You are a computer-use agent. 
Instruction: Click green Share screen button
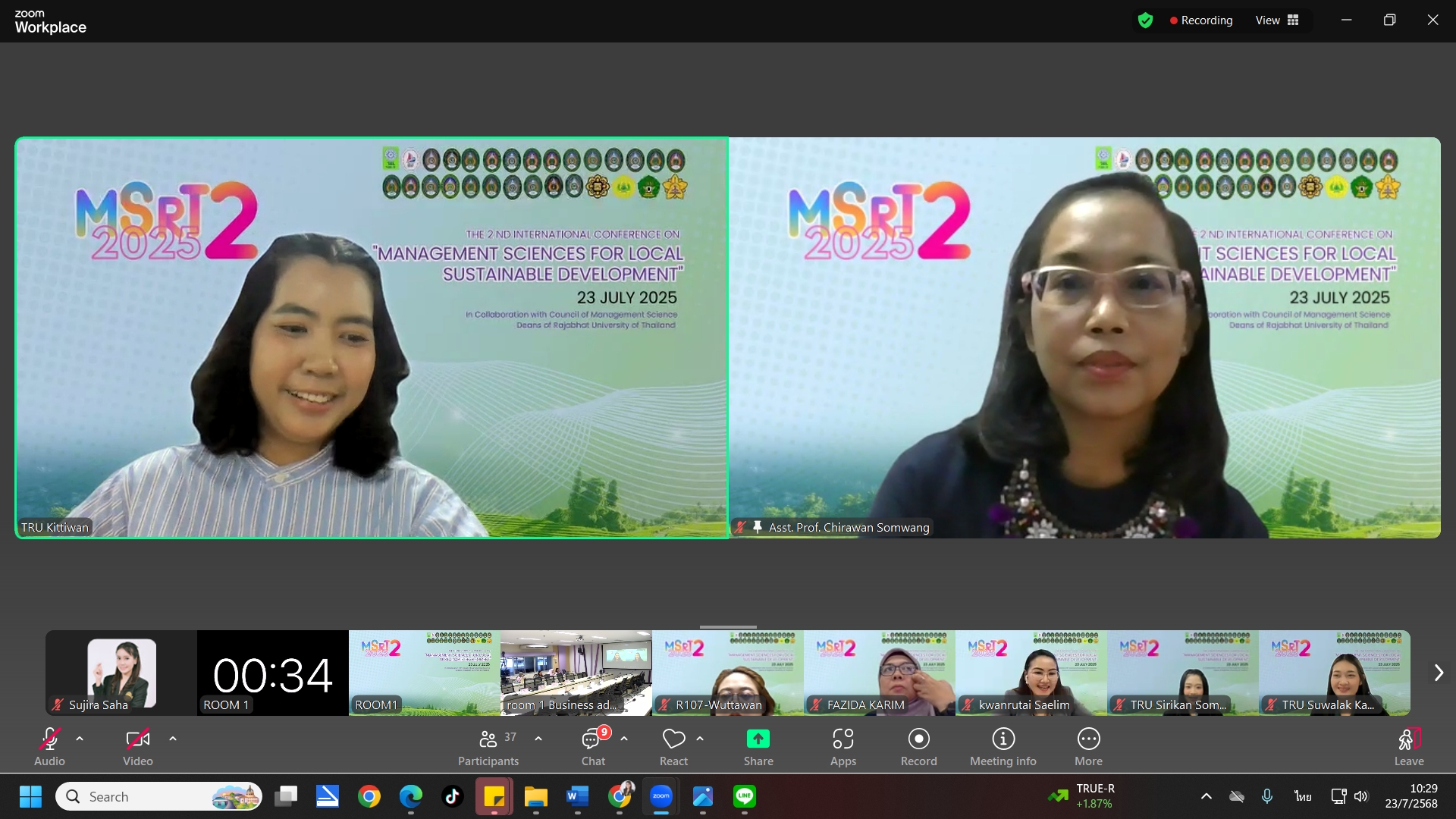(x=758, y=747)
